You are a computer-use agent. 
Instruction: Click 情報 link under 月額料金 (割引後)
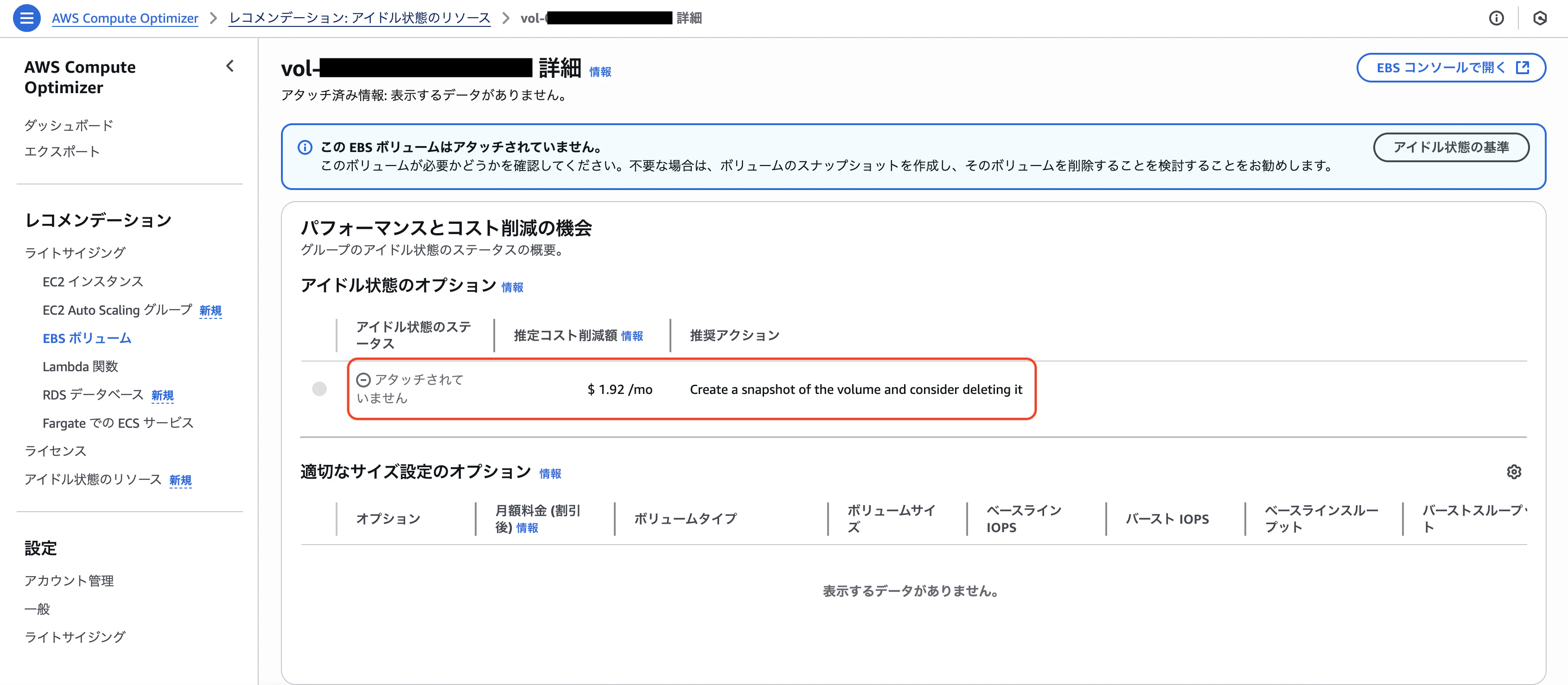click(x=527, y=528)
